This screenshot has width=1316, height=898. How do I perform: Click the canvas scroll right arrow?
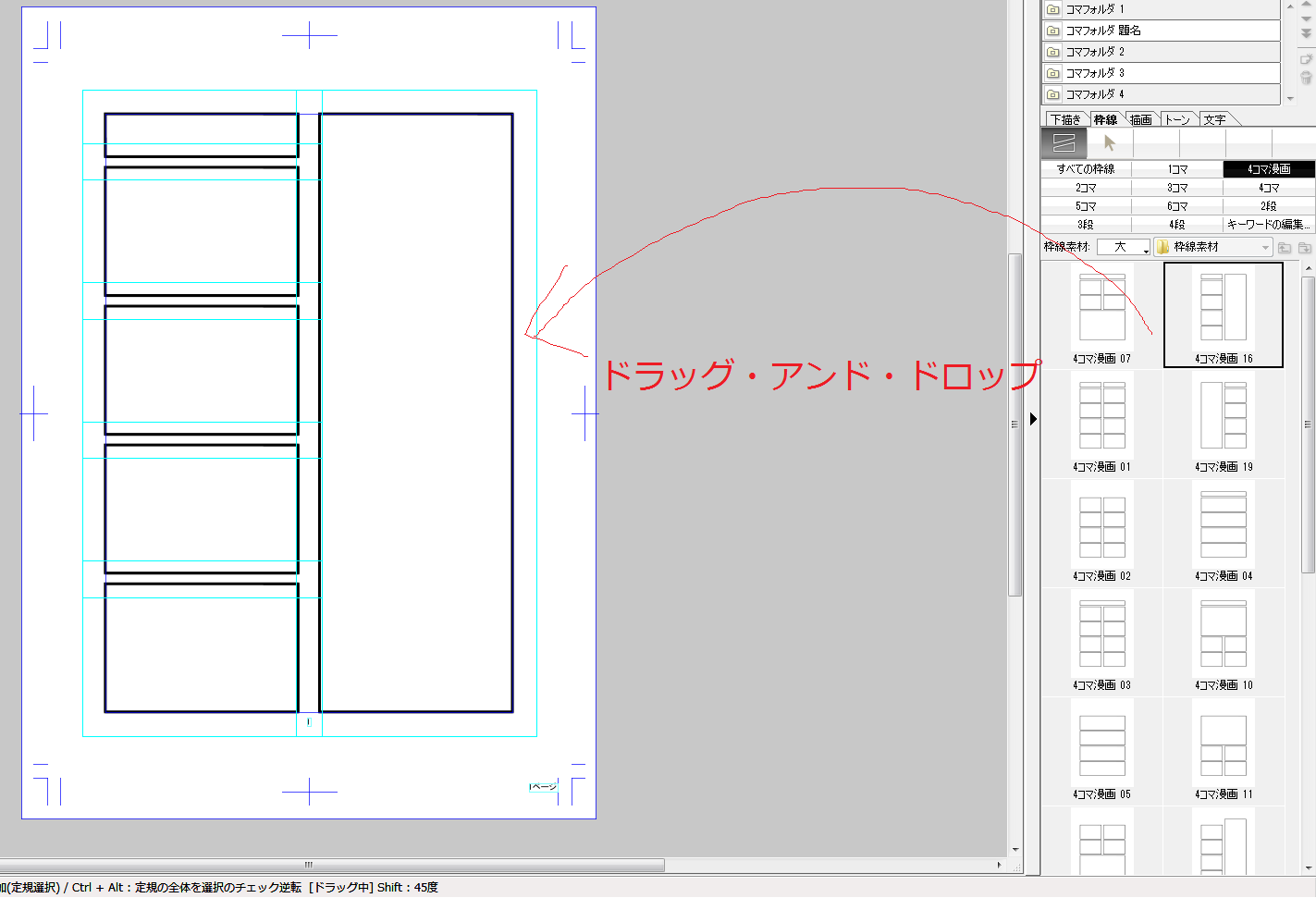click(999, 866)
